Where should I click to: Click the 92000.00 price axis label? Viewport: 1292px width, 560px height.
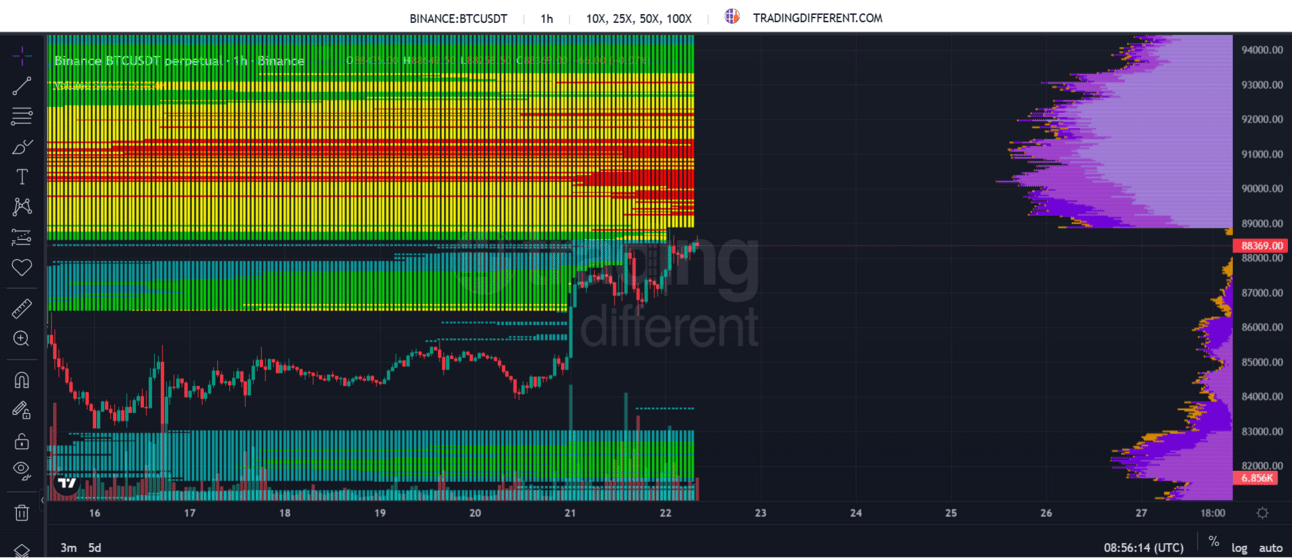click(1262, 119)
